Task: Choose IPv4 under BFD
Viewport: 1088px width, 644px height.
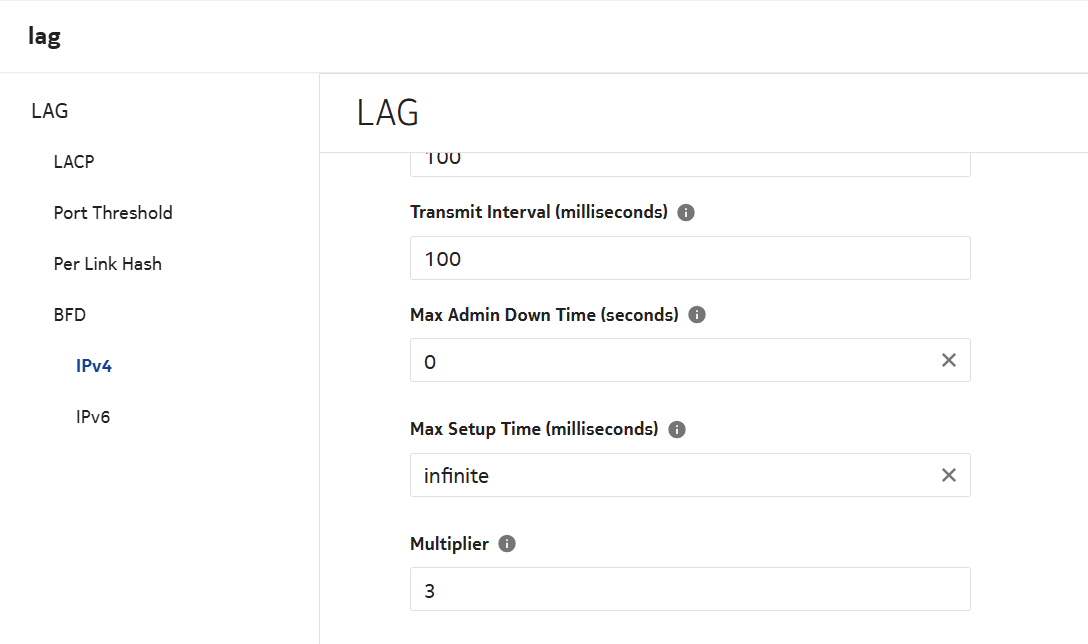Action: click(94, 366)
